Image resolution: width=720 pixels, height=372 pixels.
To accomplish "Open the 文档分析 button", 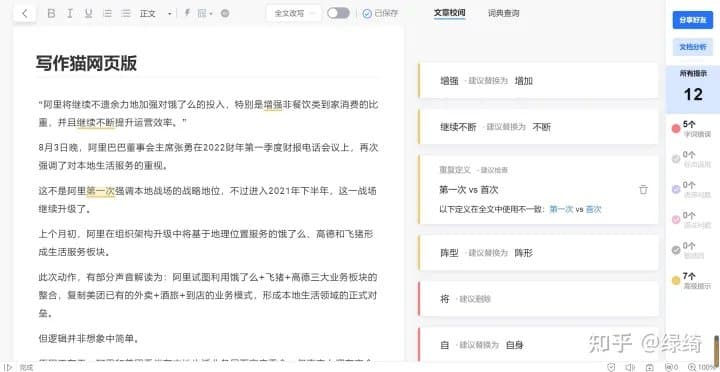I will [x=692, y=47].
